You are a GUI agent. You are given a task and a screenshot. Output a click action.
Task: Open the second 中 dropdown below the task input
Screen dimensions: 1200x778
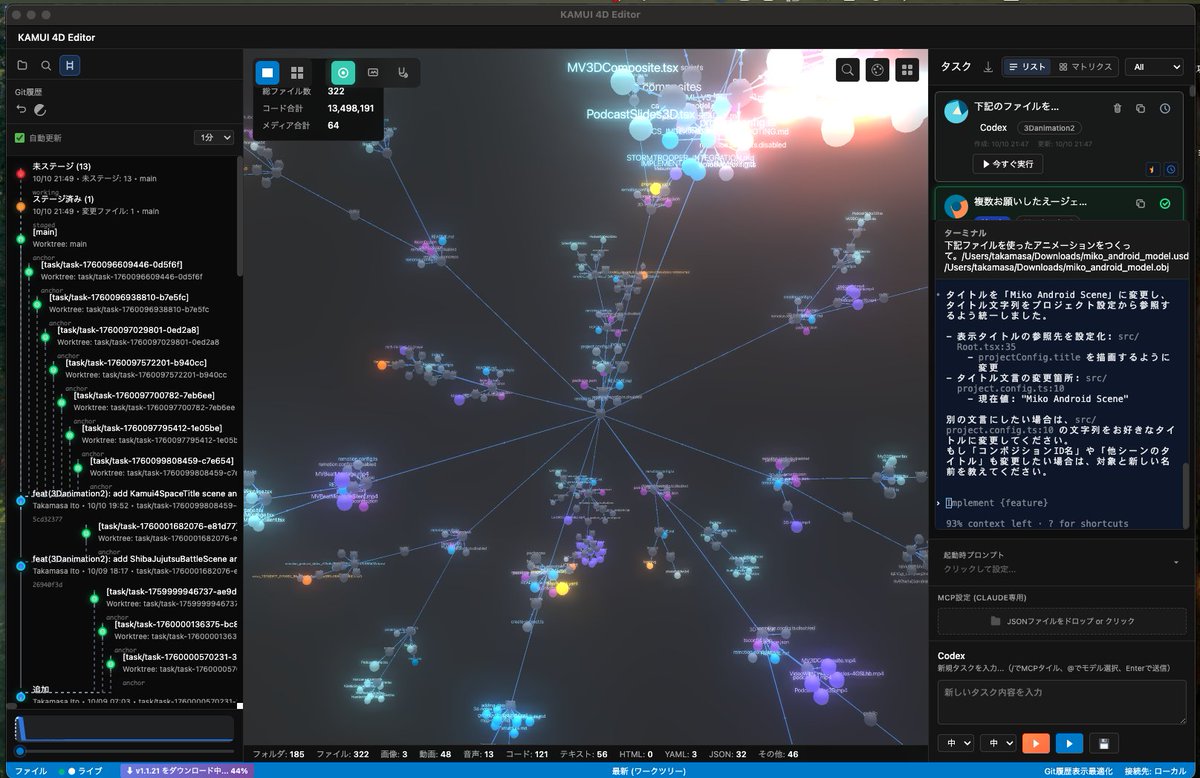(x=999, y=743)
